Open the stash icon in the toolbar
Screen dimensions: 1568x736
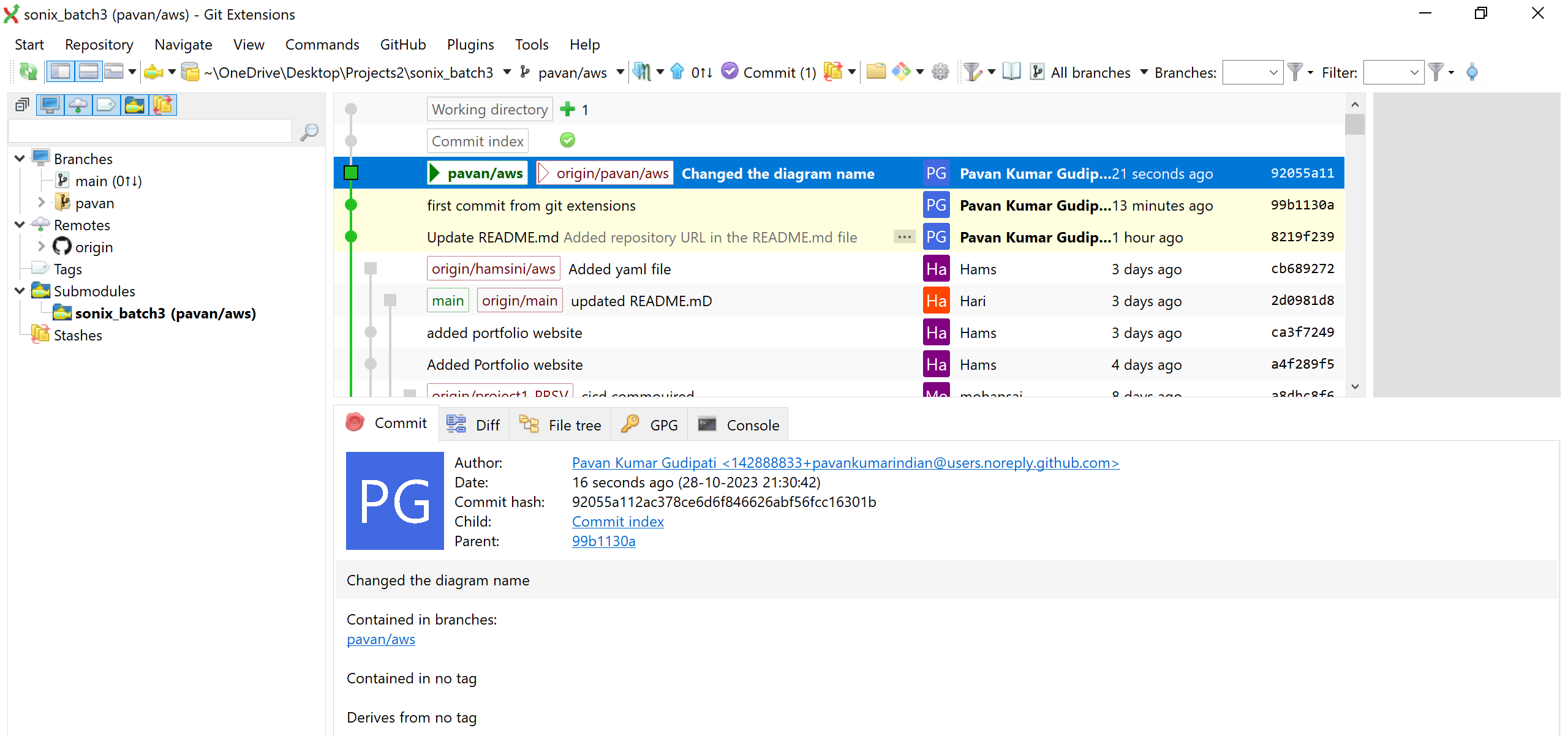[x=832, y=72]
